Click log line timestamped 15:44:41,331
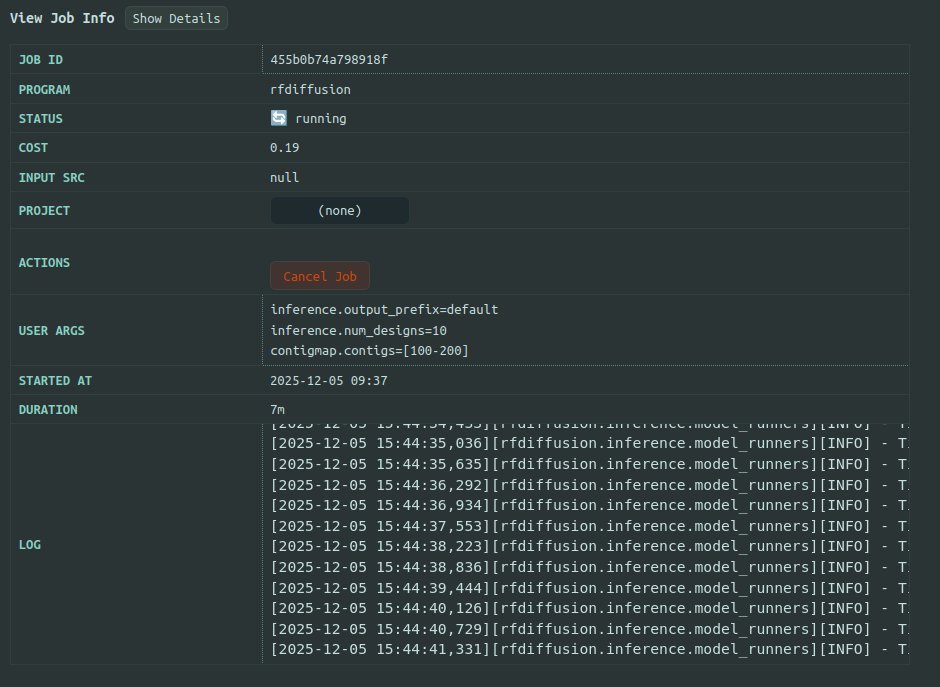Viewport: 940px width, 687px height. 589,649
